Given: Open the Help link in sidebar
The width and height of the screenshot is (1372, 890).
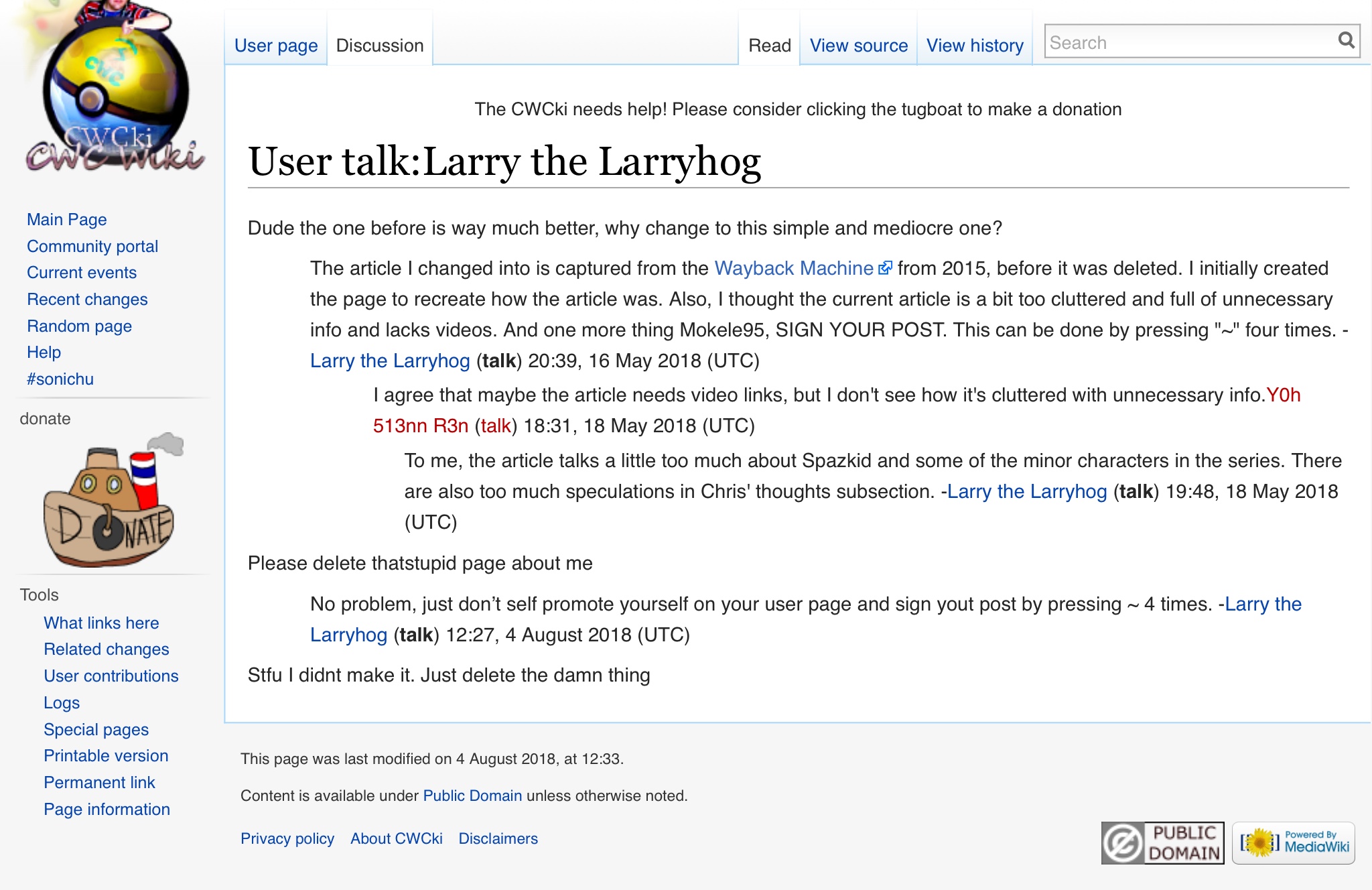Looking at the screenshot, I should [44, 353].
